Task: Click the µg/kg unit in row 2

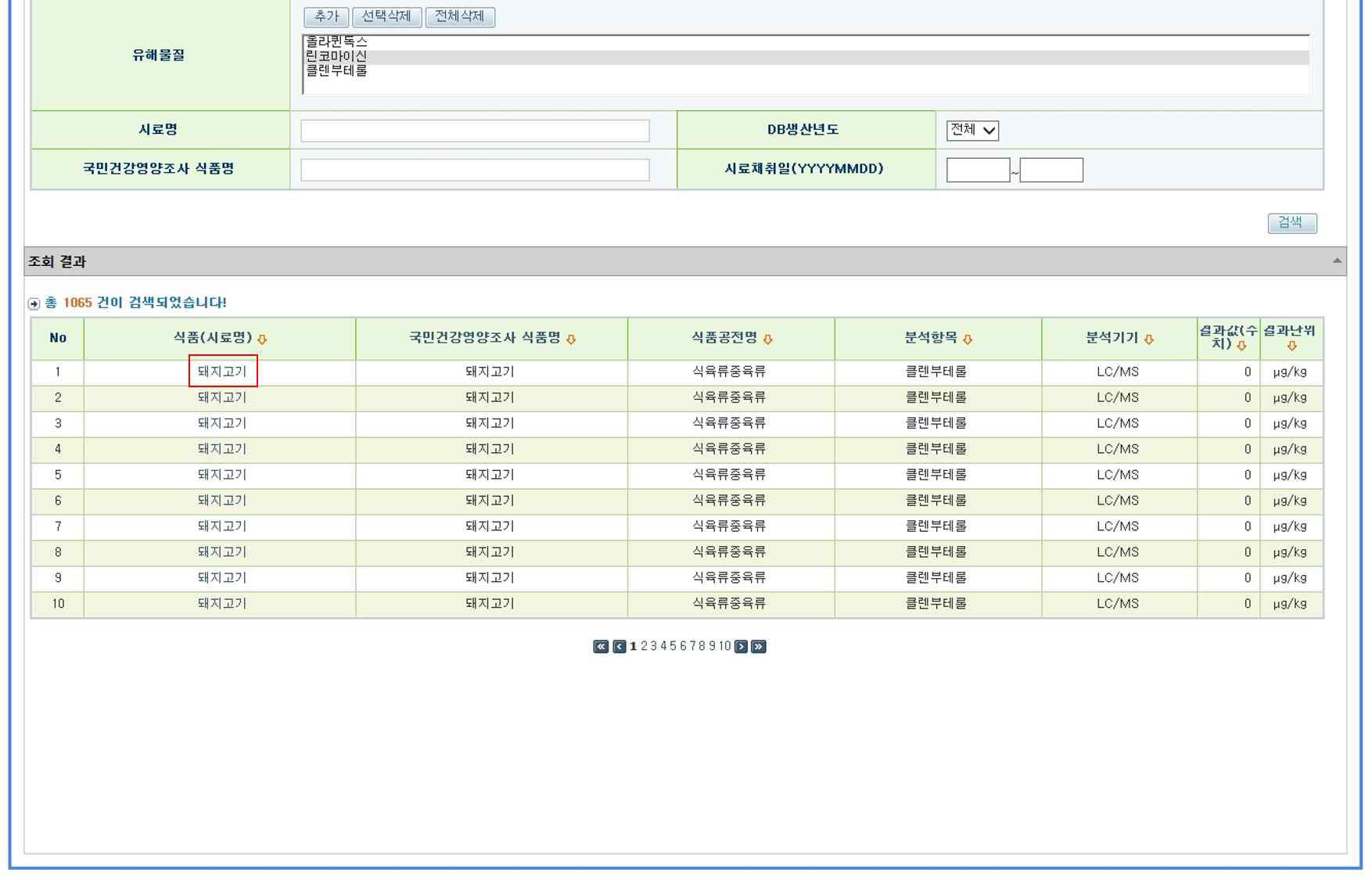Action: pos(1290,397)
